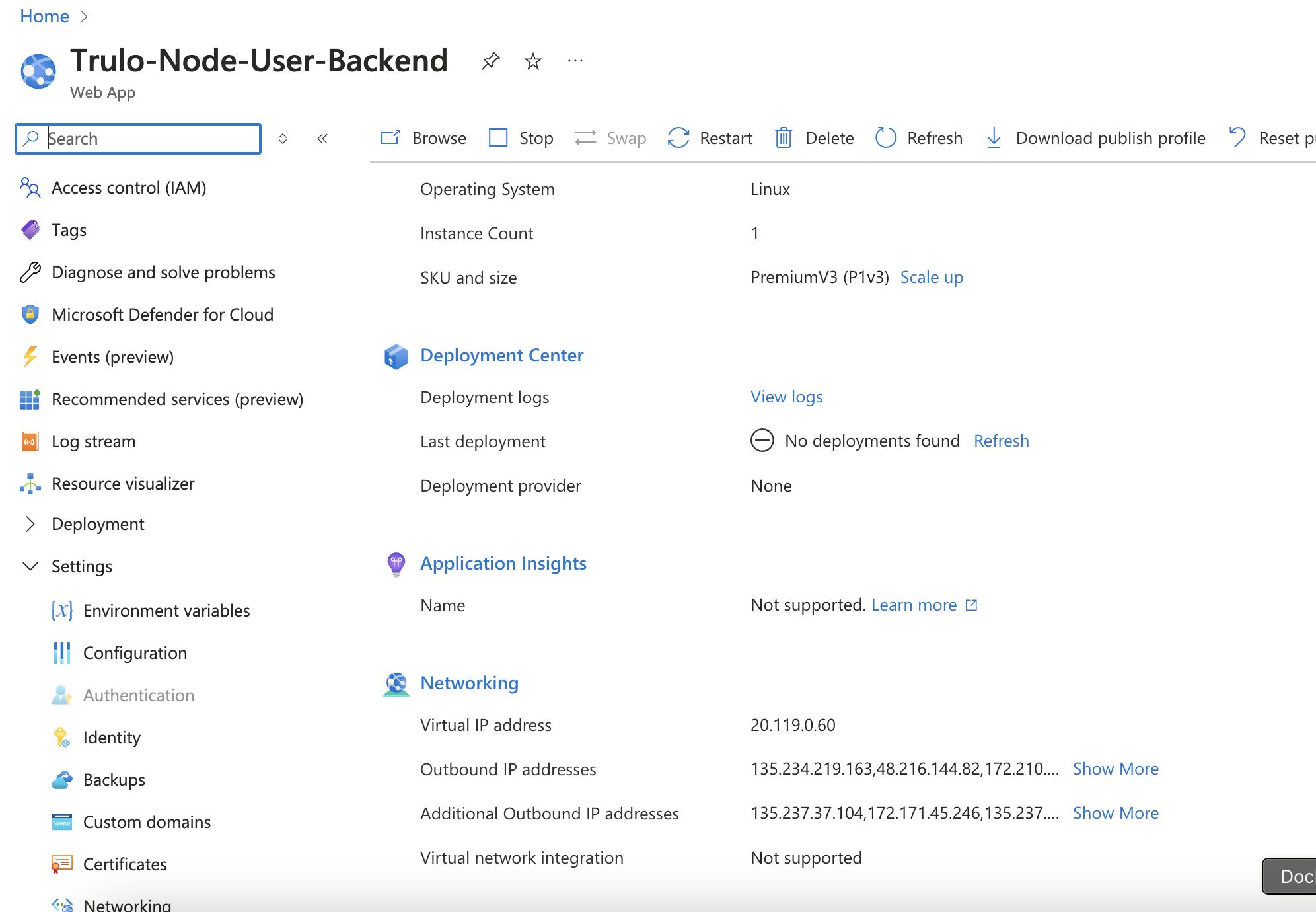Open Access control (IAM)
The image size is (1316, 912).
tap(129, 188)
